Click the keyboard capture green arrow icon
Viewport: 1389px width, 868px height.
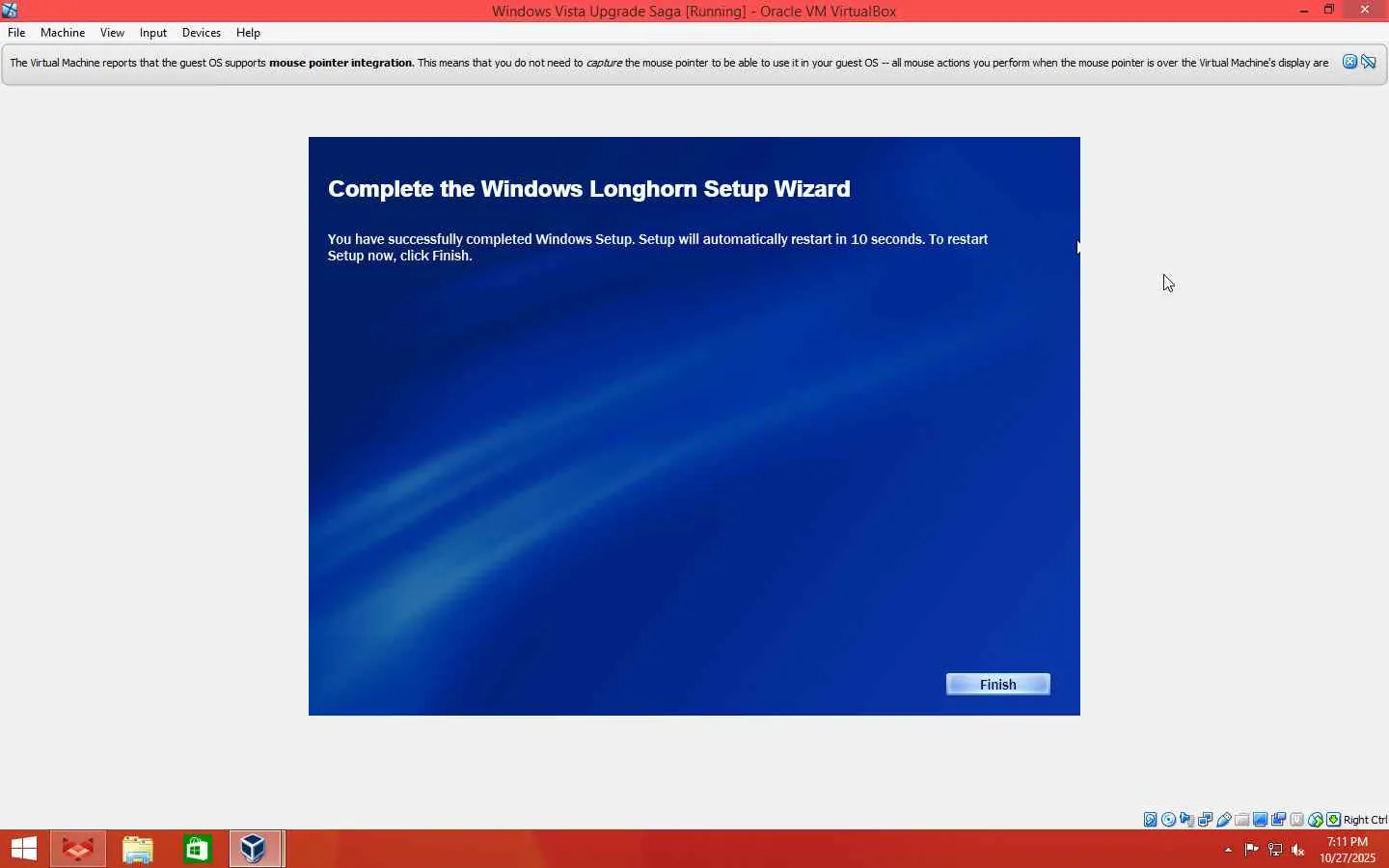pyautogui.click(x=1334, y=820)
